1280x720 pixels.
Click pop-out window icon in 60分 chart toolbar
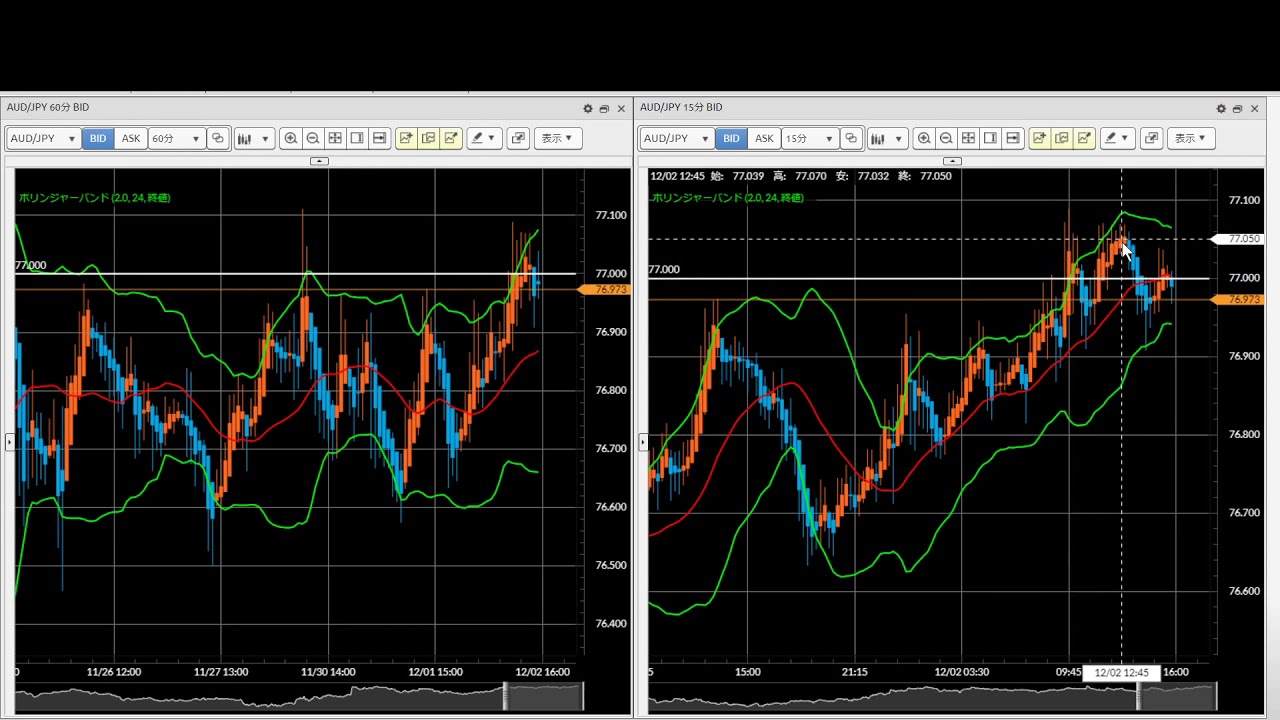518,138
